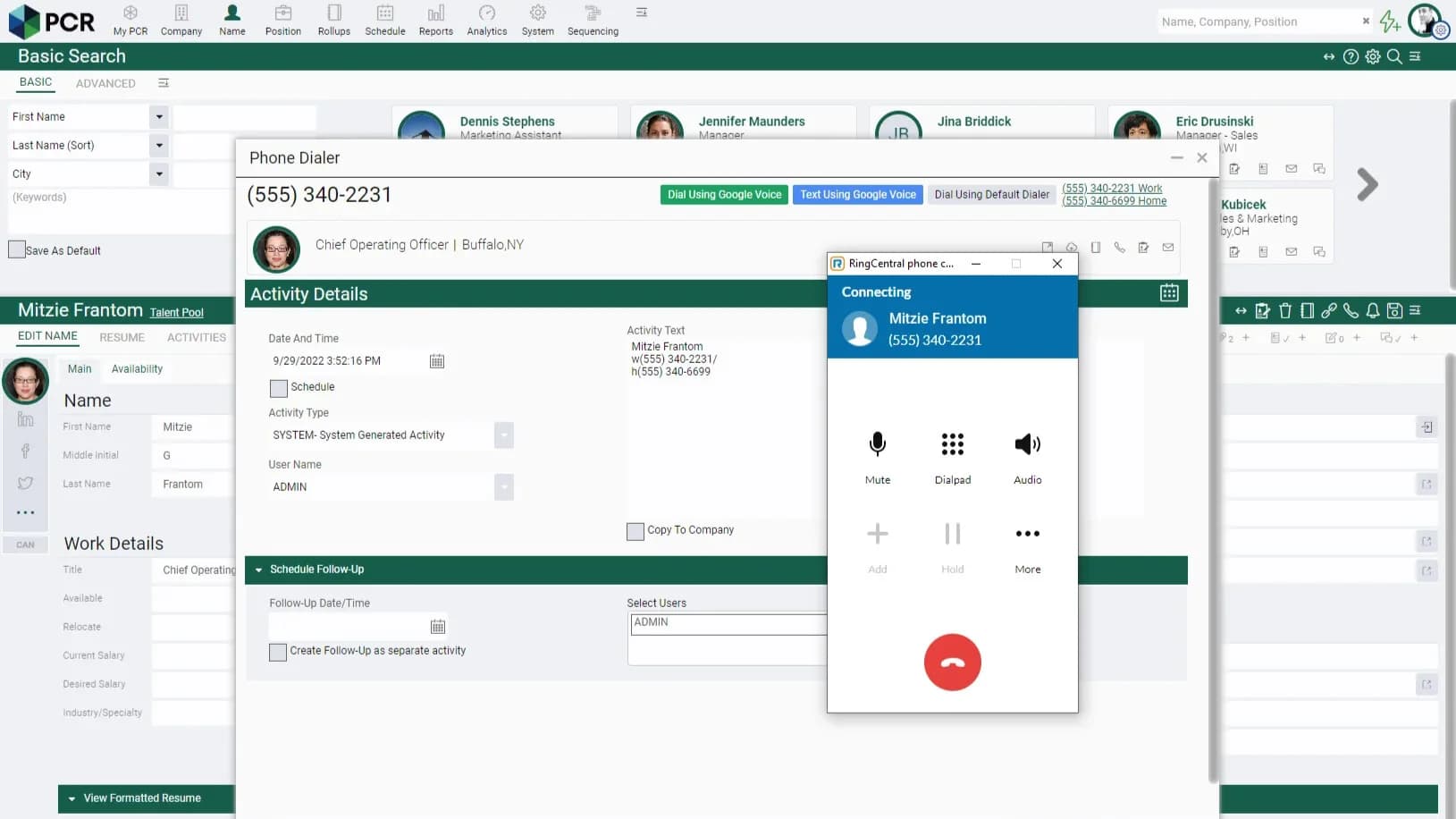Viewport: 1456px width, 819px height.
Task: Click the quick add lightning icon
Action: point(1390,21)
